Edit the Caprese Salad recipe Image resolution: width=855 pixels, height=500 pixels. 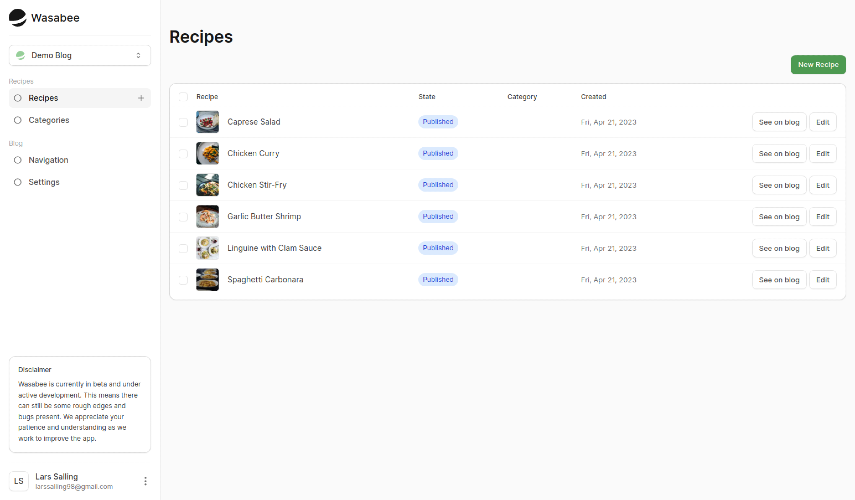pyautogui.click(x=822, y=122)
